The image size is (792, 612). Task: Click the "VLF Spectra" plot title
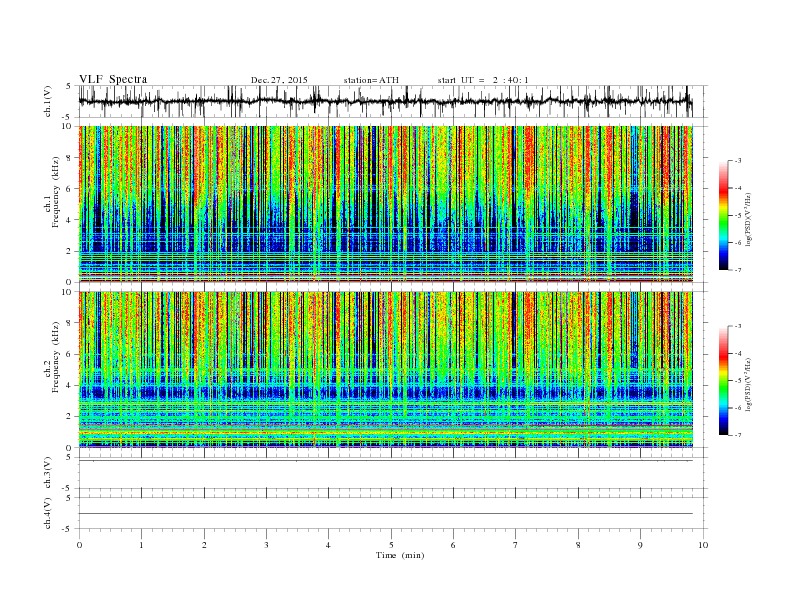[113, 79]
